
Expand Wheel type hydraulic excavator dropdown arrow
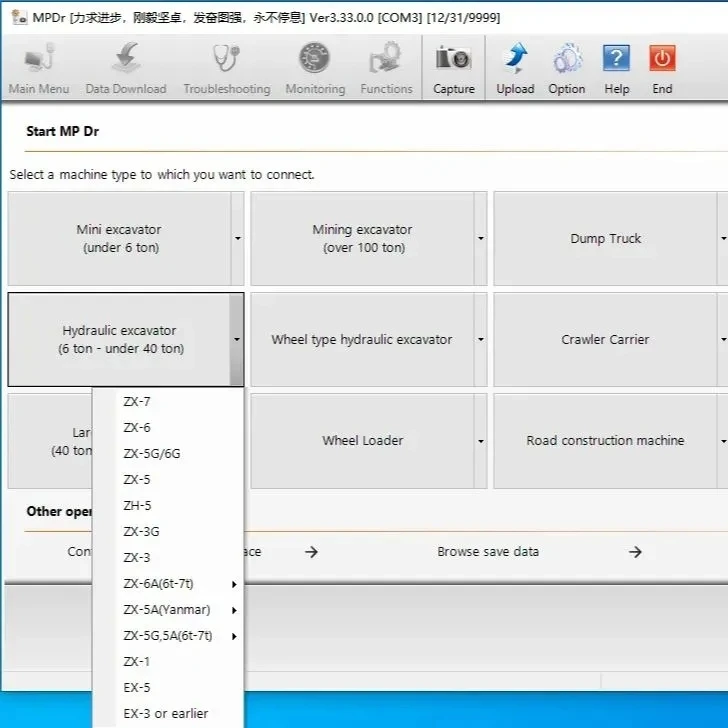point(481,339)
